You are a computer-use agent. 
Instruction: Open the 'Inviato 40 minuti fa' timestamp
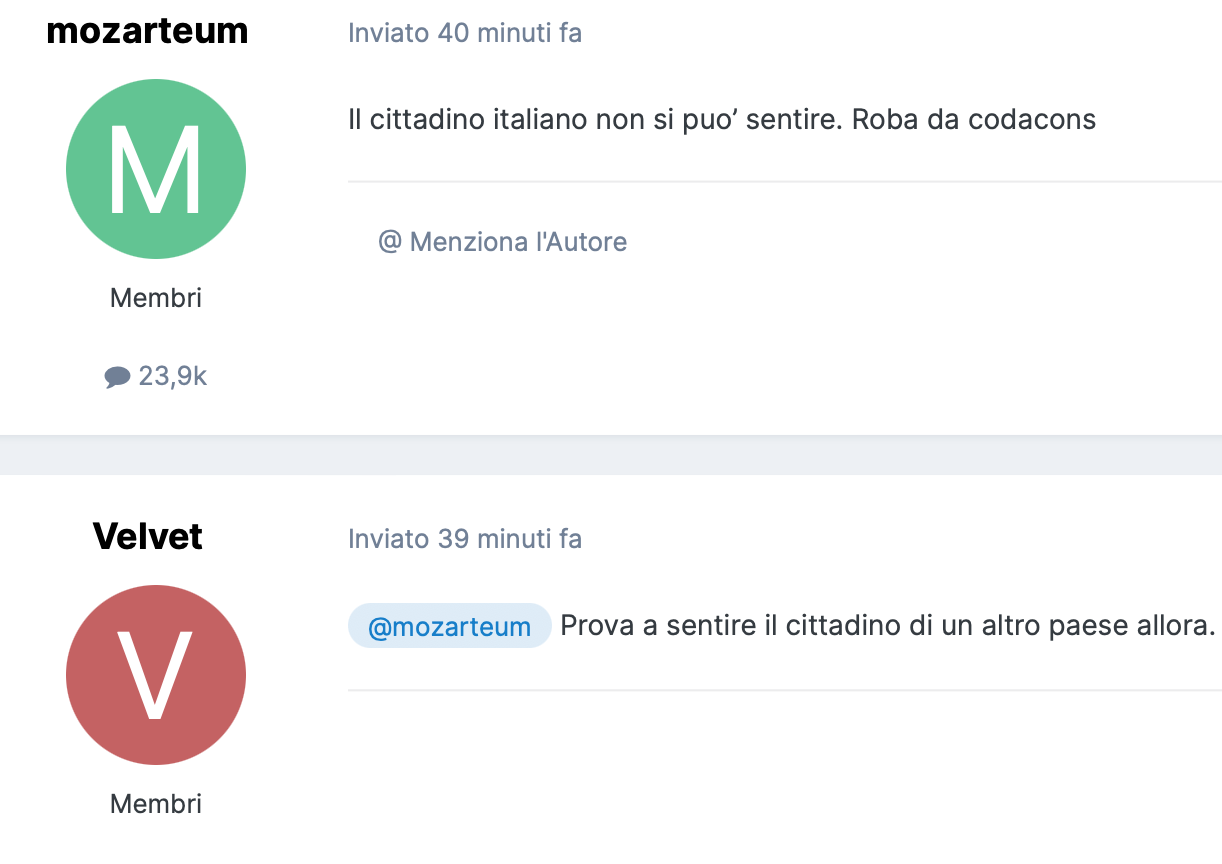[x=465, y=33]
